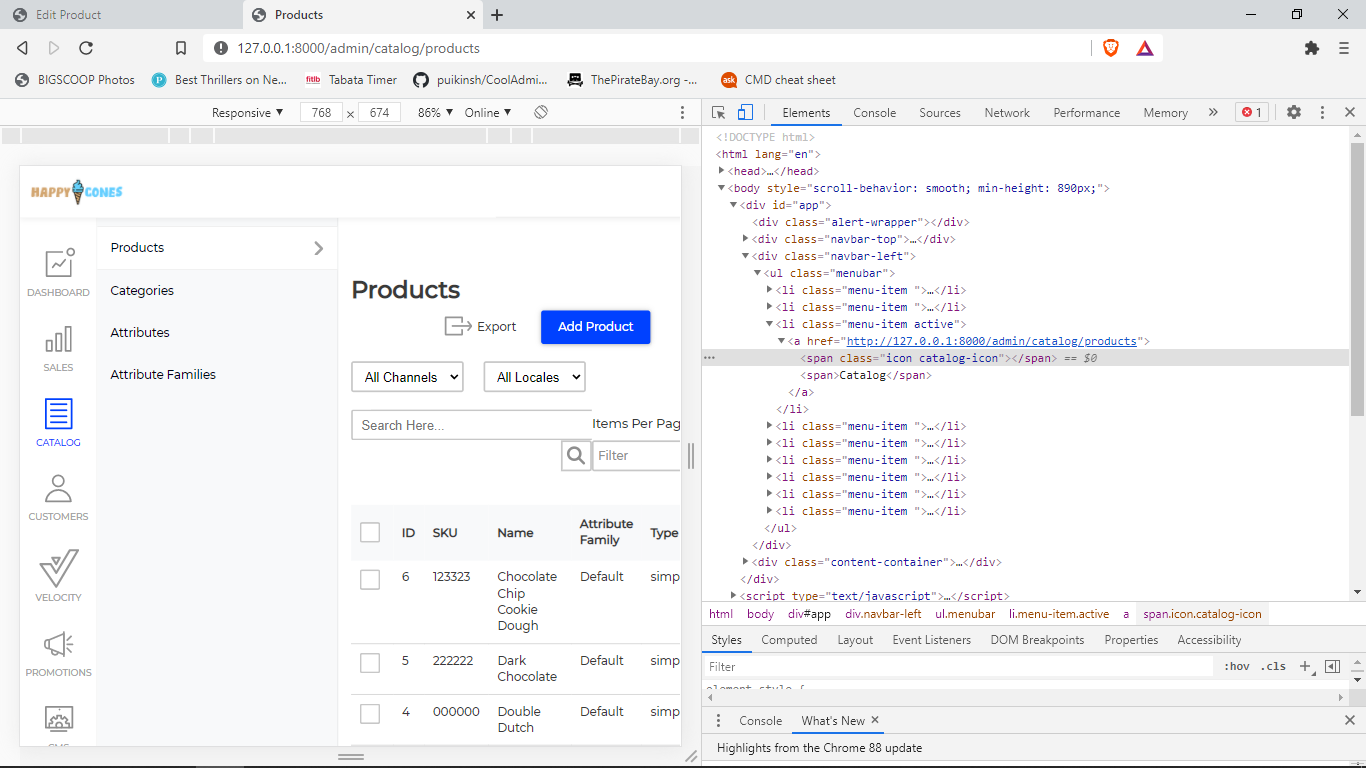This screenshot has width=1366, height=768.
Task: Check the box for product ID 5
Action: [x=370, y=662]
